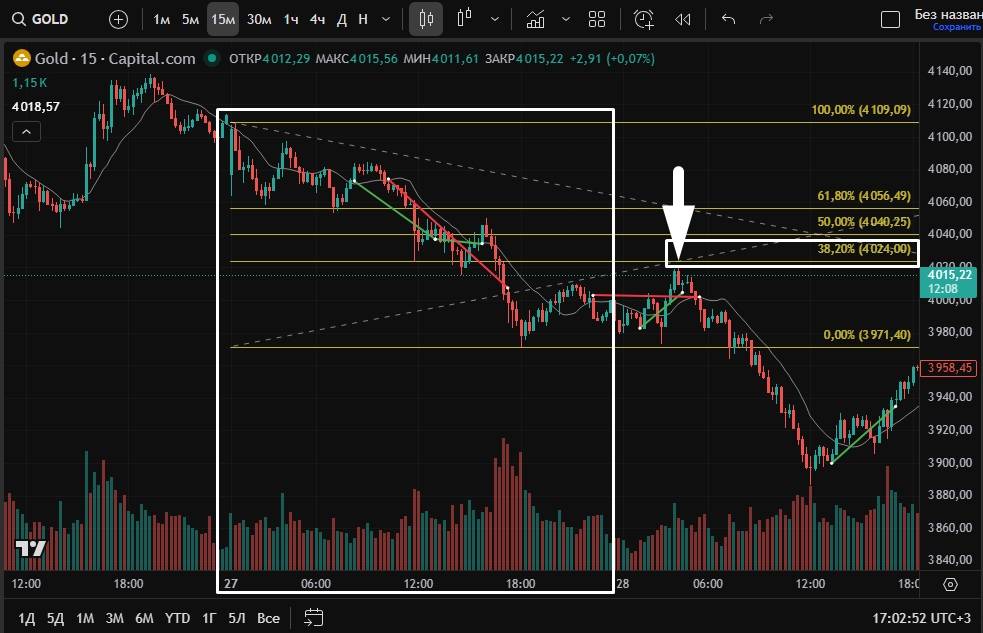Screen dimensions: 983x633
Task: Click the add symbol plus icon
Action: (118, 19)
